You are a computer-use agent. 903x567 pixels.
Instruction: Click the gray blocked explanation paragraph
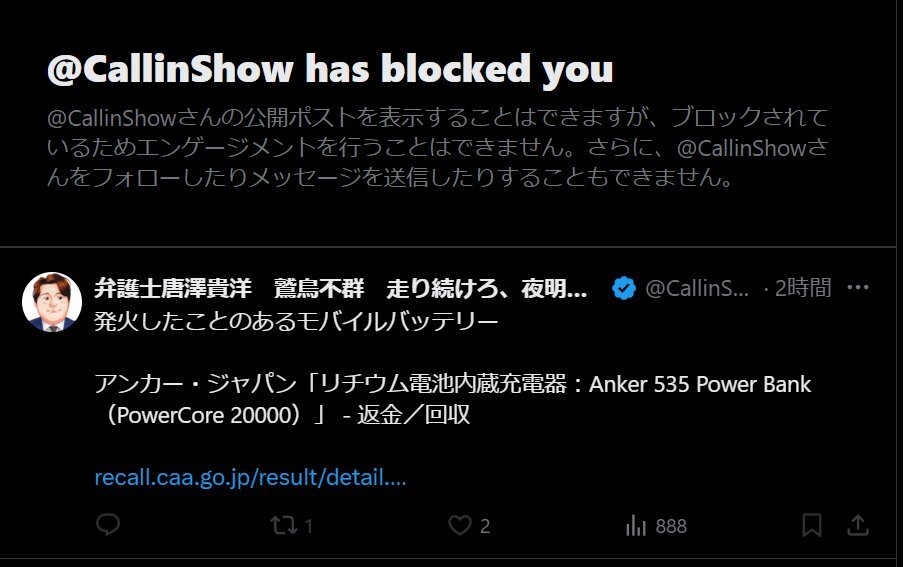click(438, 147)
